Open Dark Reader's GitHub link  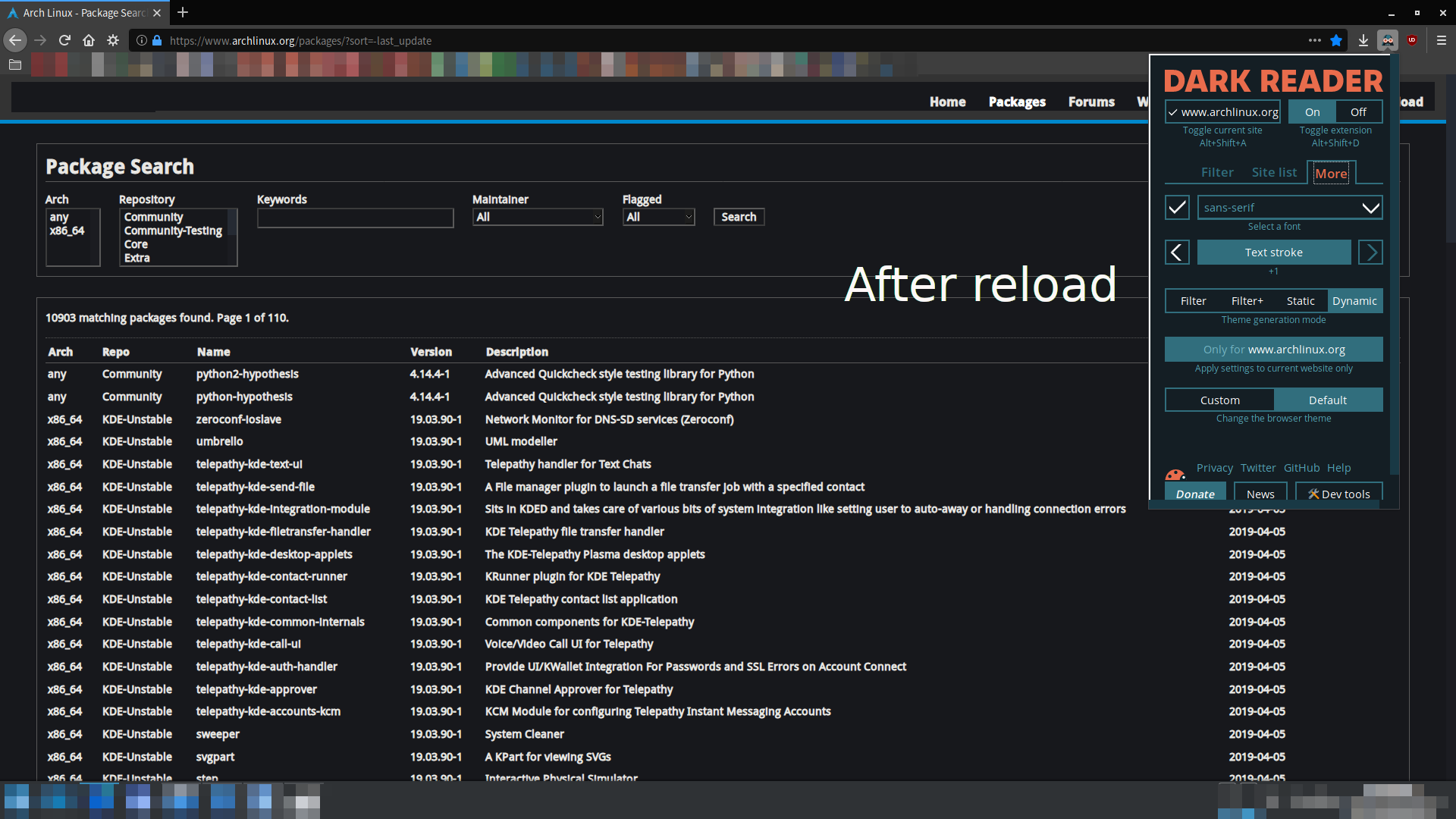click(x=1301, y=468)
